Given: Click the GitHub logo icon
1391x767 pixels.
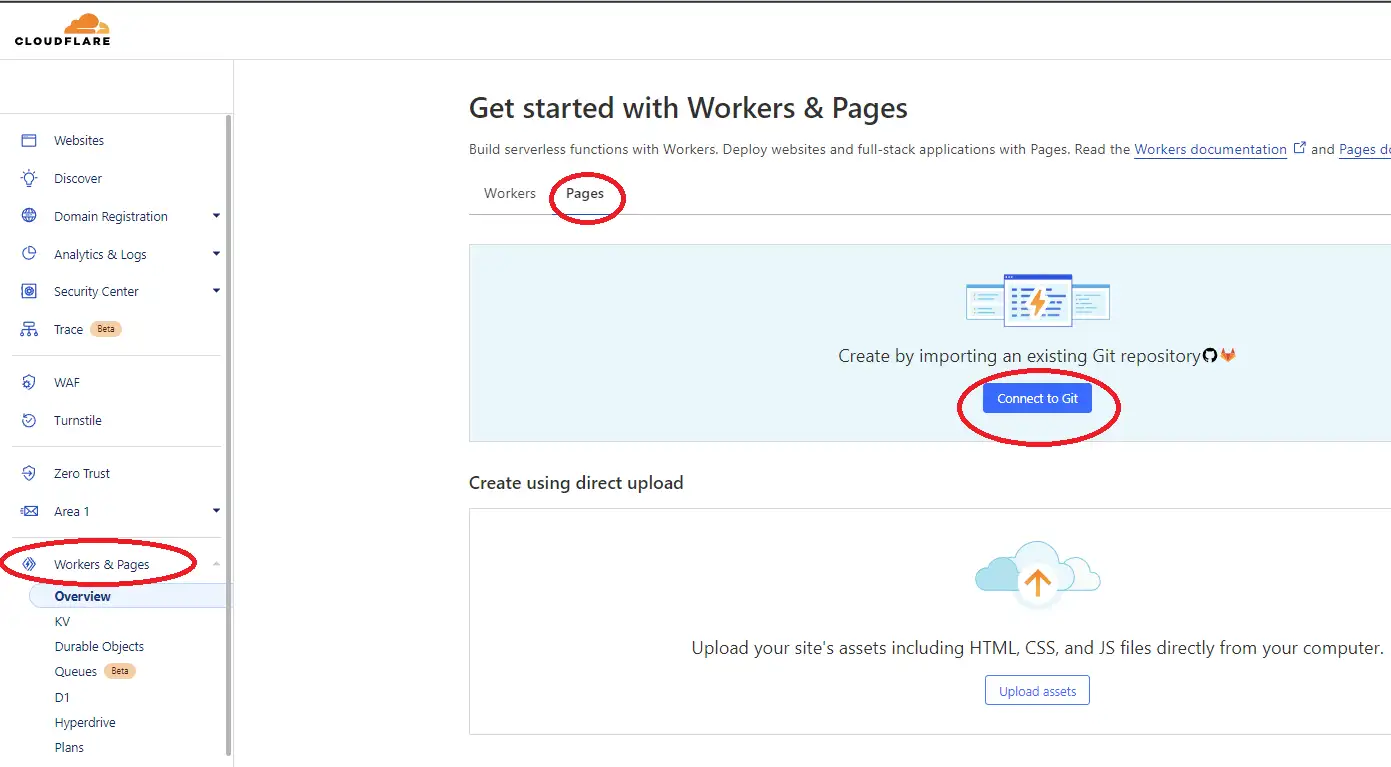Looking at the screenshot, I should tap(1210, 355).
